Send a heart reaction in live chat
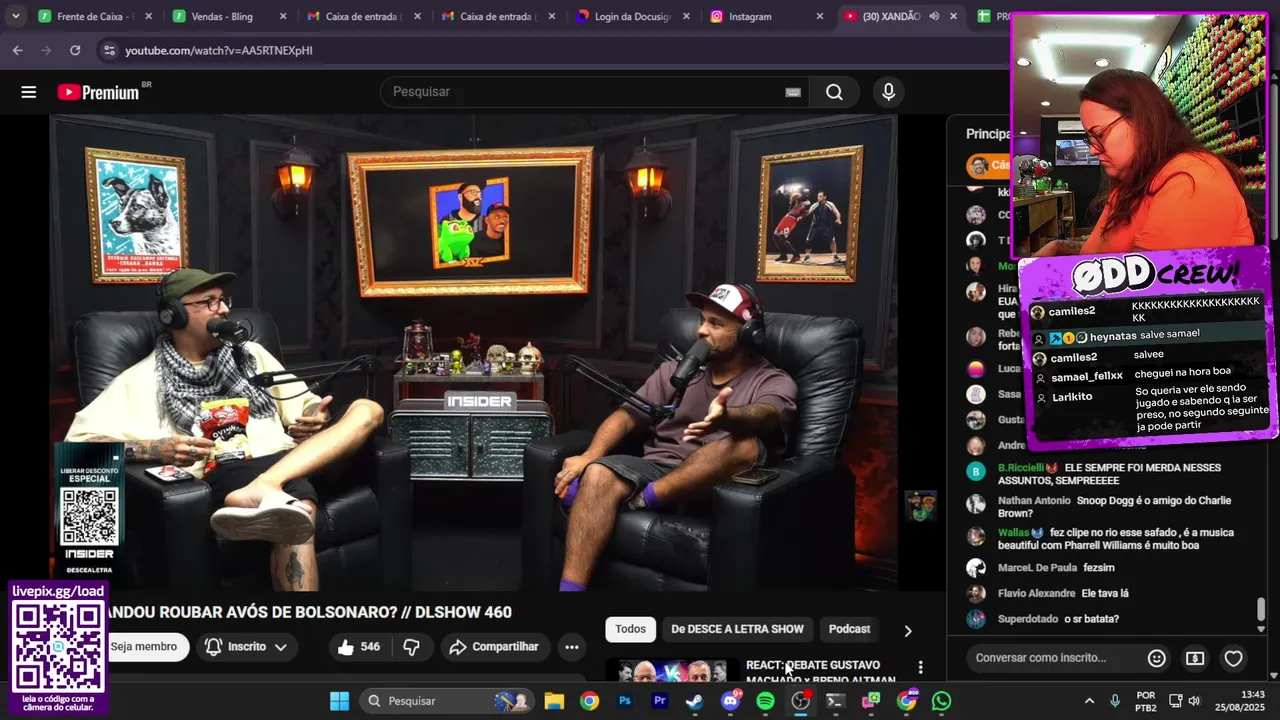 (1234, 658)
